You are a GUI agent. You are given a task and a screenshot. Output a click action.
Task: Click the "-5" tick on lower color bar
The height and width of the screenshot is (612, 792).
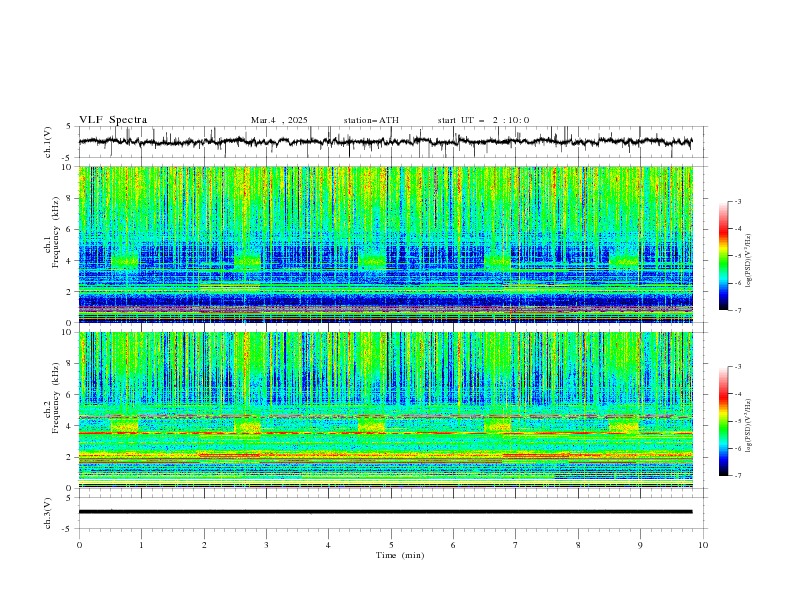737,421
